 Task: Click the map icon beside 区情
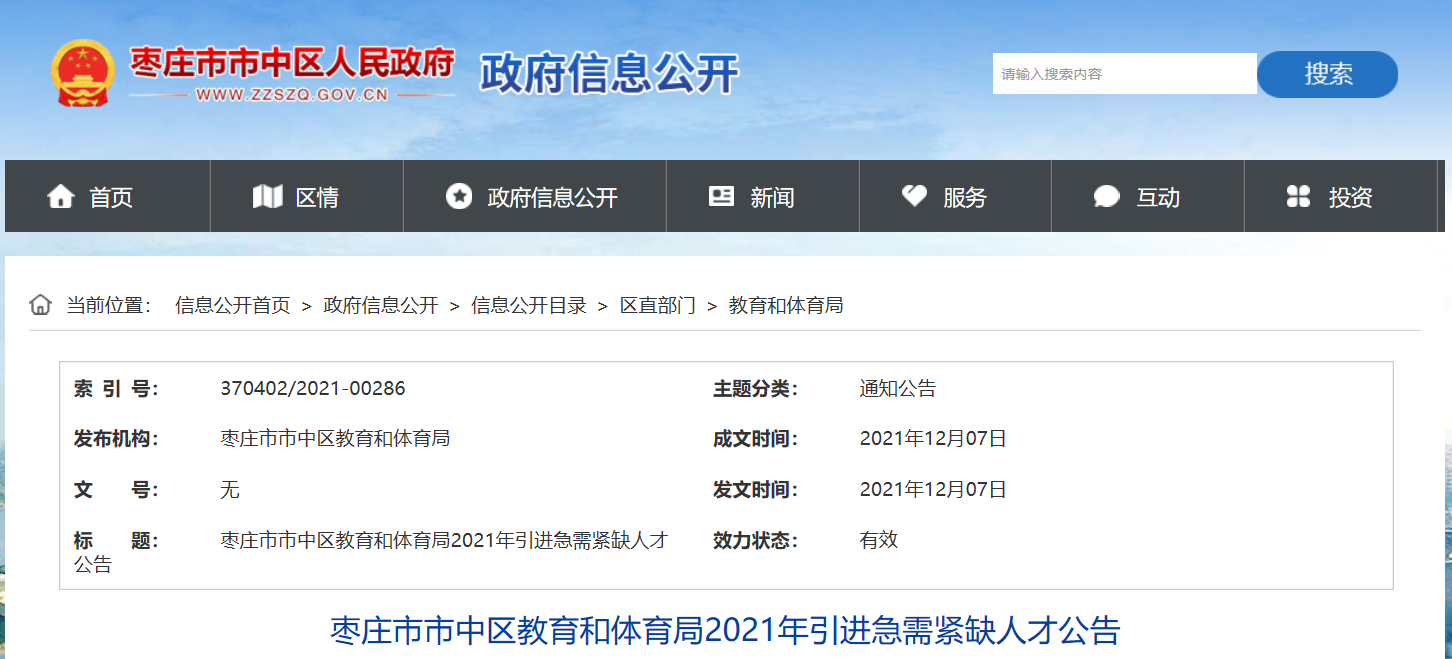click(267, 196)
